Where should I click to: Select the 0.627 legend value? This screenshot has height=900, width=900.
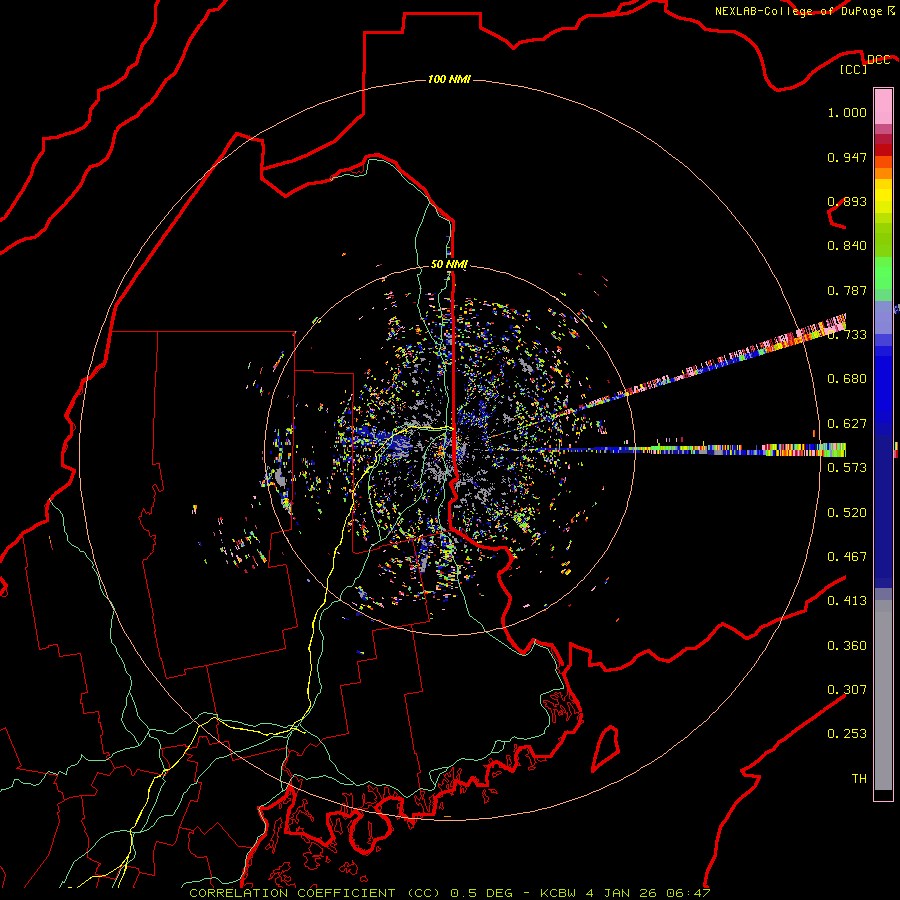(x=847, y=424)
